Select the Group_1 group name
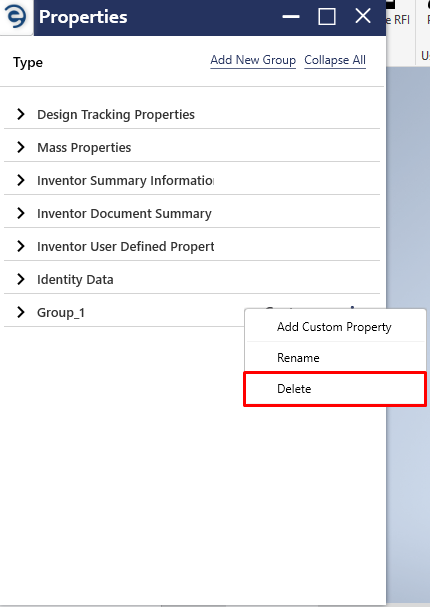430x607 pixels. pos(61,312)
